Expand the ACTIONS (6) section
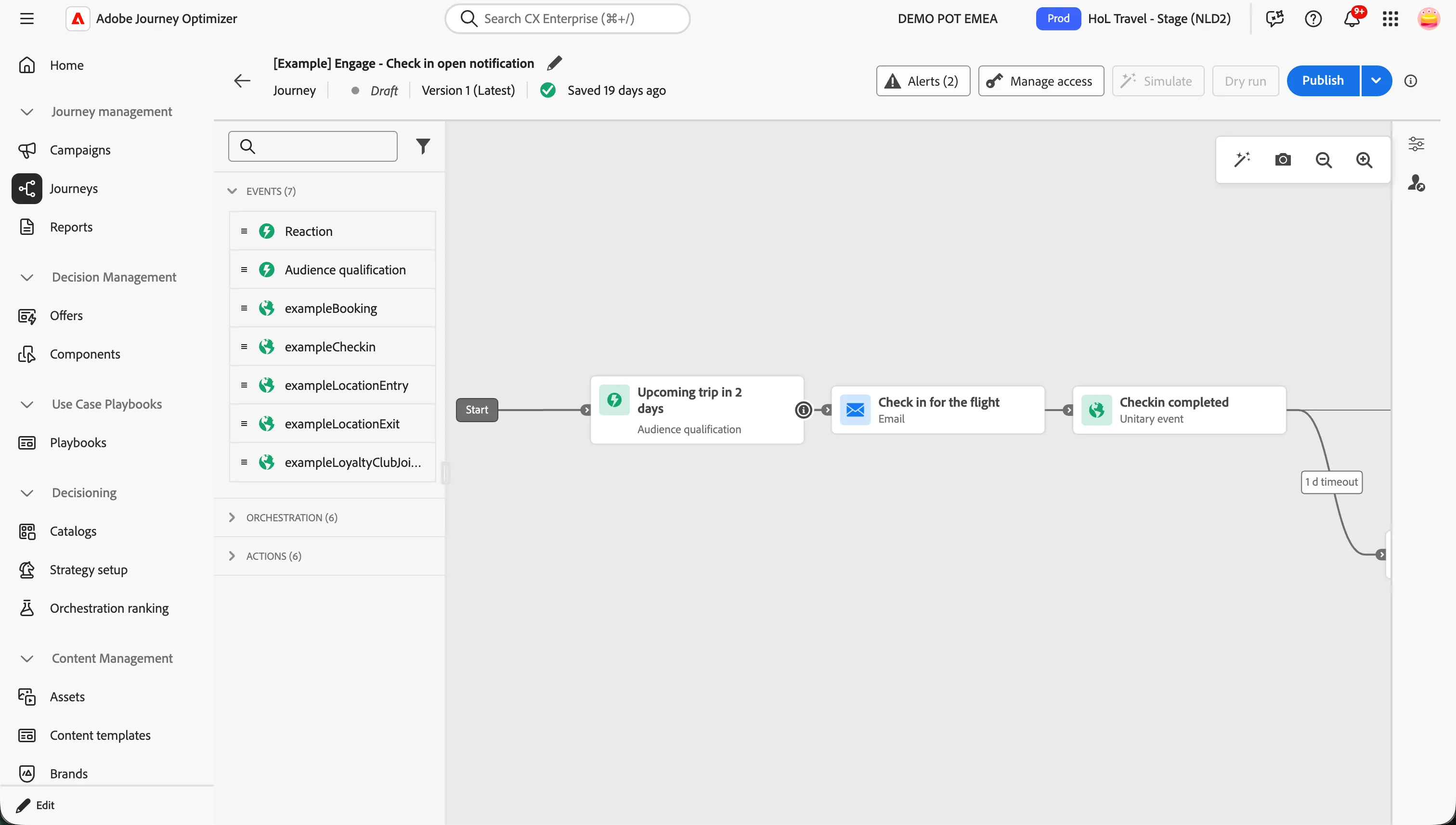 232,556
